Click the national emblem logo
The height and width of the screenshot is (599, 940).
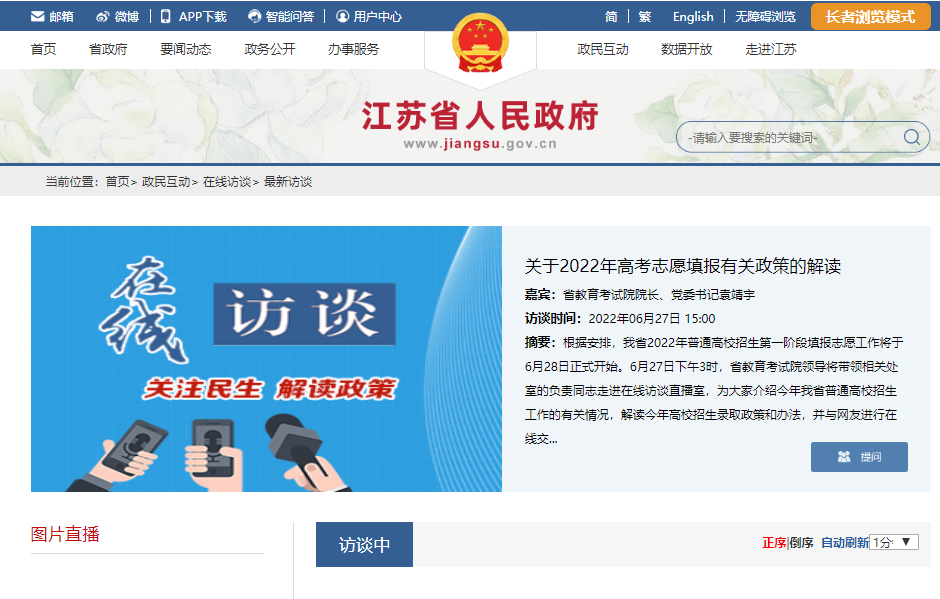point(480,43)
